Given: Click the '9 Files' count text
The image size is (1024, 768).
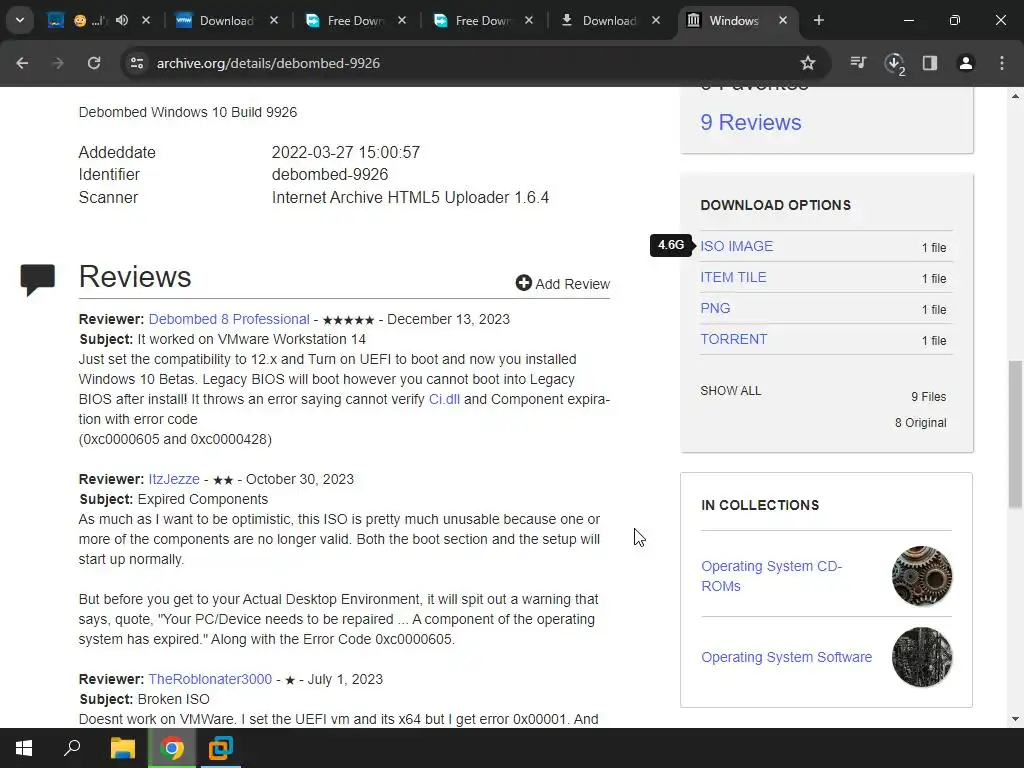Looking at the screenshot, I should [x=929, y=396].
